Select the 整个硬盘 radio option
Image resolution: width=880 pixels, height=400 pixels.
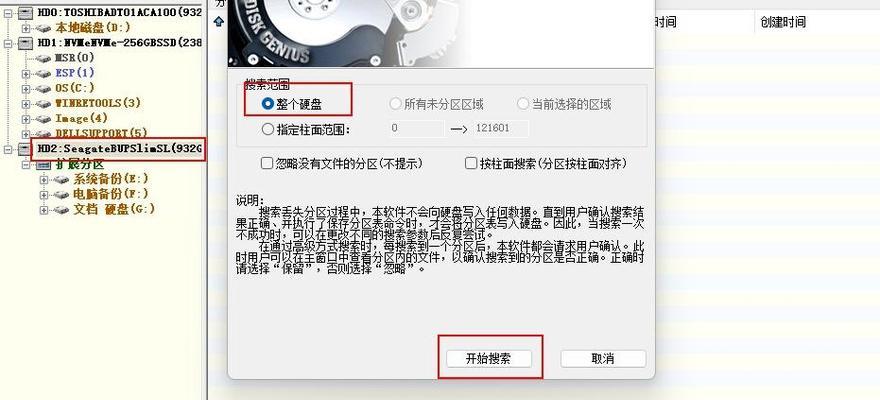tap(268, 104)
